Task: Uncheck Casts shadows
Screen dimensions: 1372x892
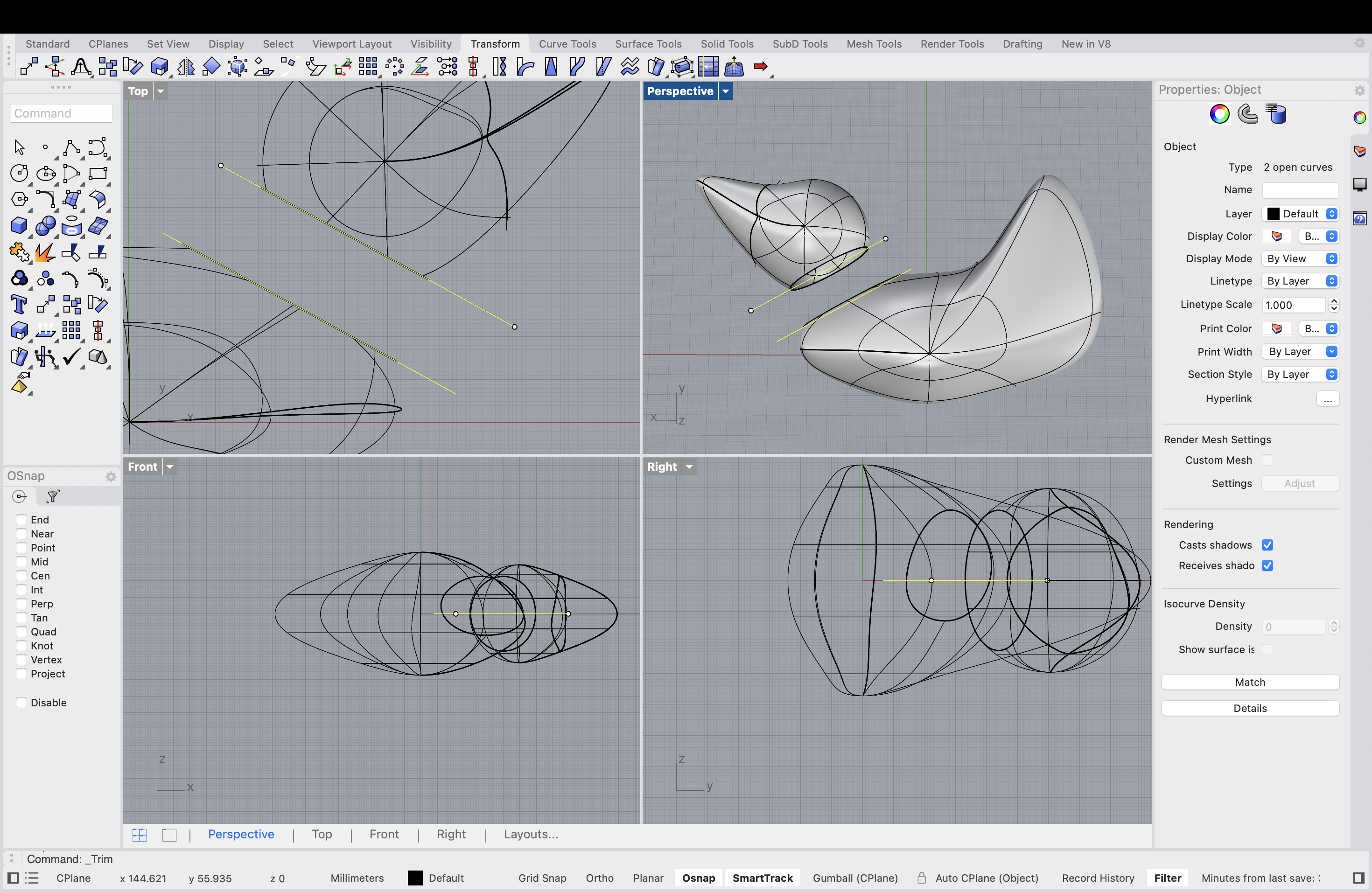Action: click(x=1267, y=545)
